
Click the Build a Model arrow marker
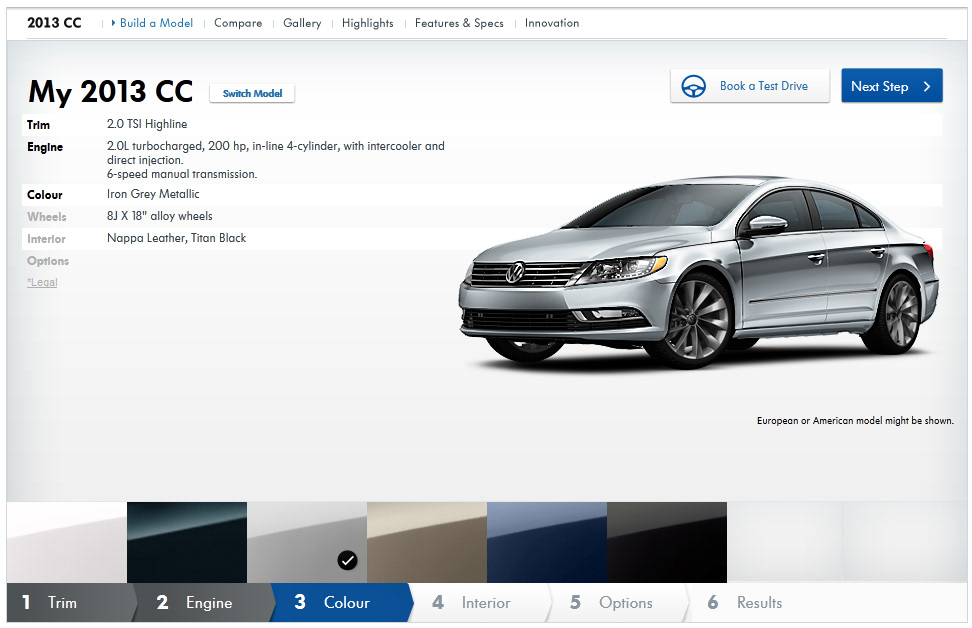point(113,23)
